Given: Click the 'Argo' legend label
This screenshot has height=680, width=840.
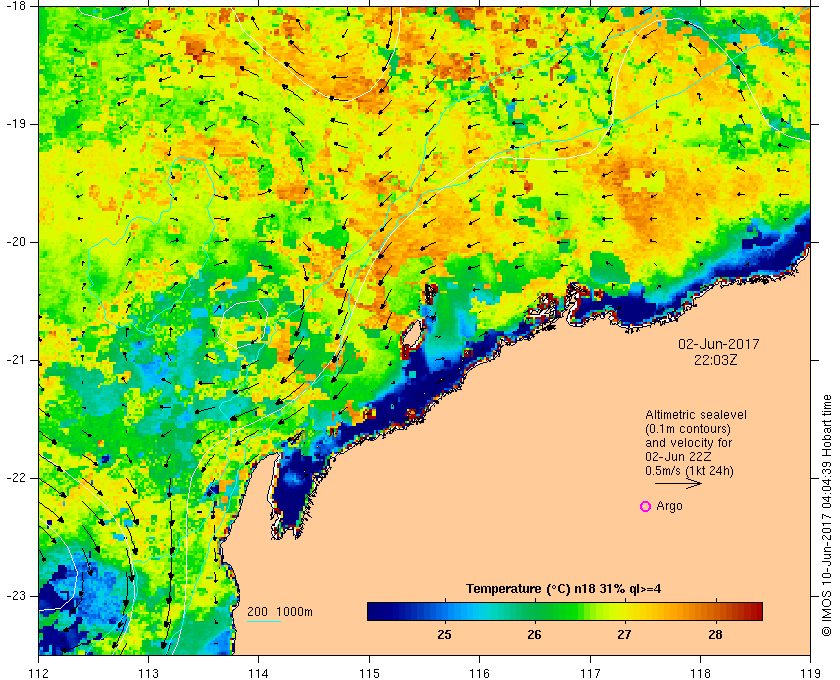Looking at the screenshot, I should [669, 506].
